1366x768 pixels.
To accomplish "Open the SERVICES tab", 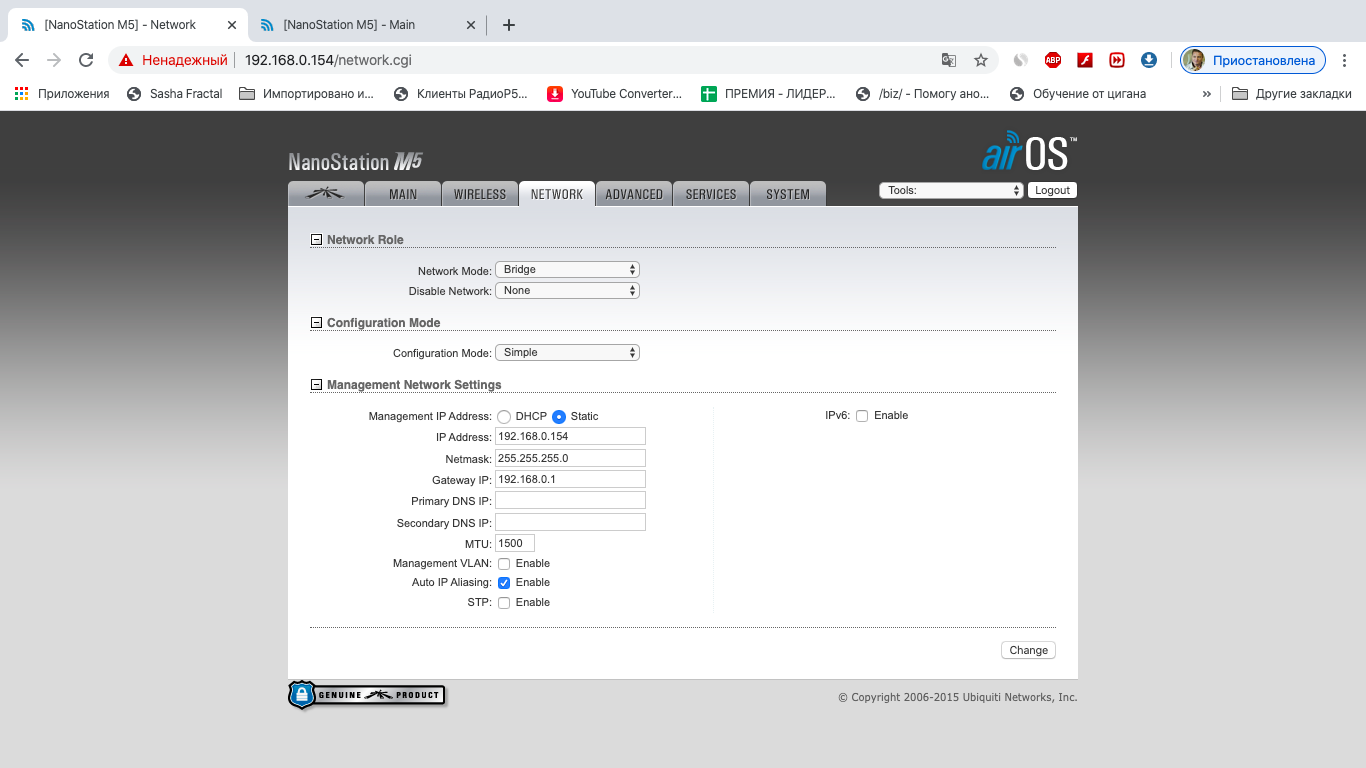I will coord(711,194).
